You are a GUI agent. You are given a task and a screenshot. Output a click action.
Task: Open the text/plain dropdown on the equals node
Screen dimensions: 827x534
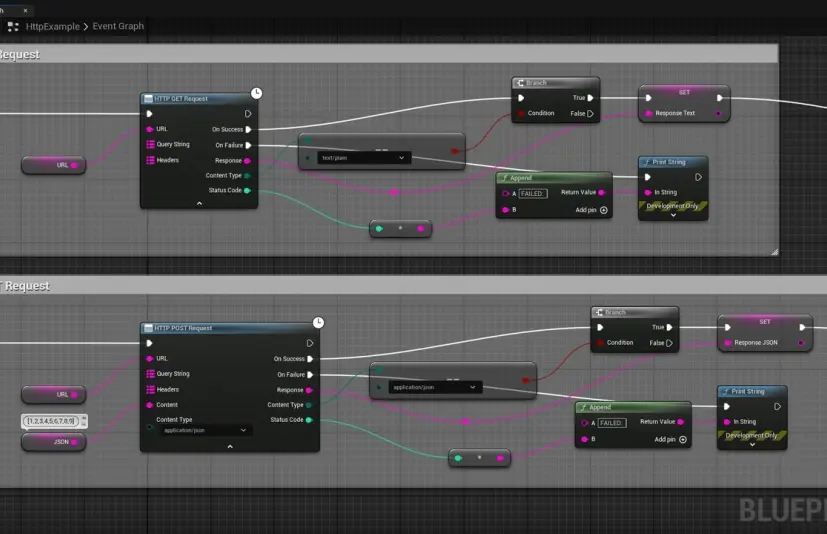[x=363, y=158]
